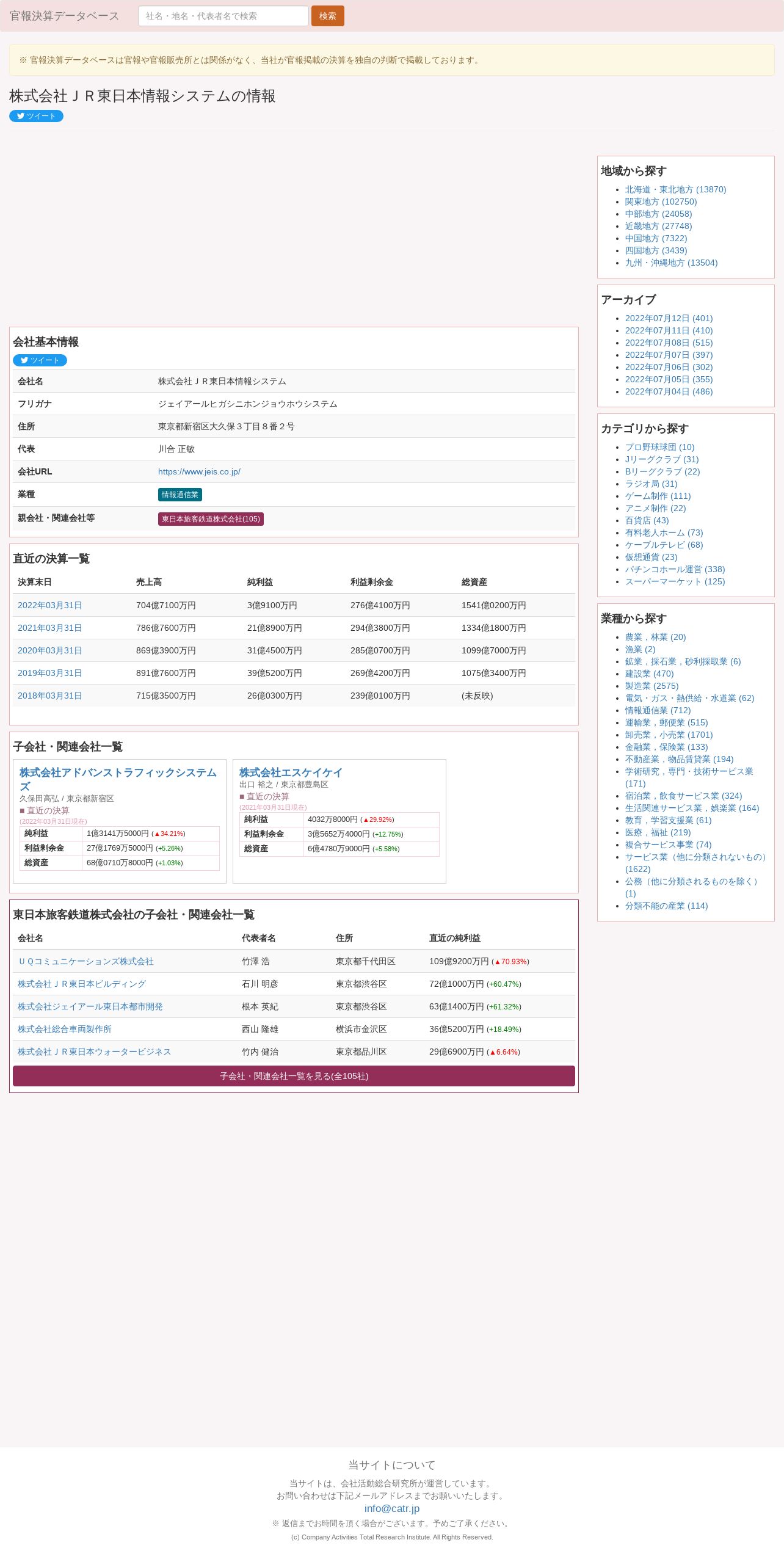
Task: Open the 2019年03月31日 settlement entry
Action: point(50,673)
